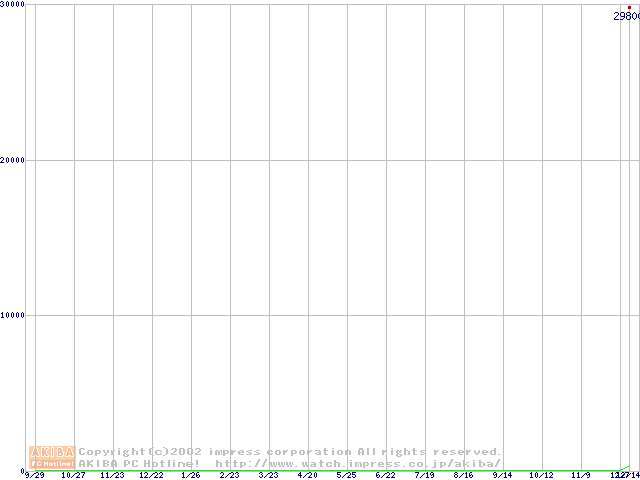Click the red data point marker
Viewport: 640px width, 480px height.
point(629,7)
